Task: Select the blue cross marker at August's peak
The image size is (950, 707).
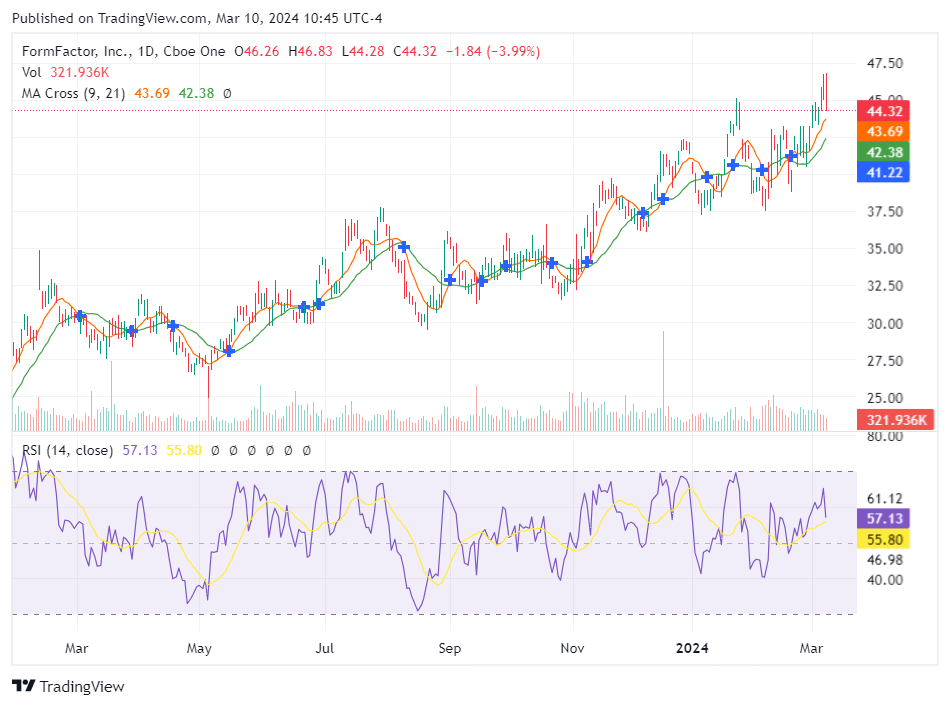Action: pos(403,246)
